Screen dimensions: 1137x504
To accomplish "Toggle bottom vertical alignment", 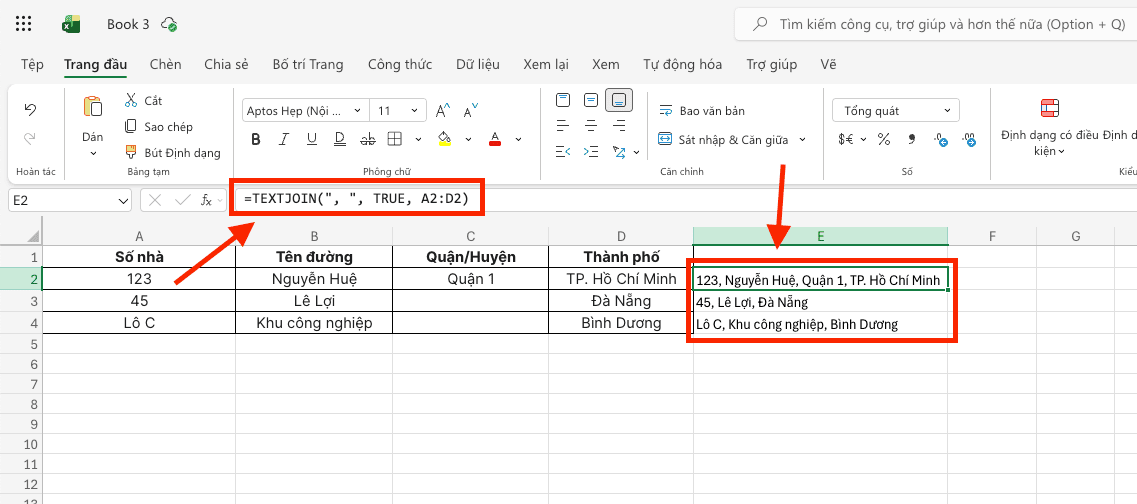I will 621,100.
